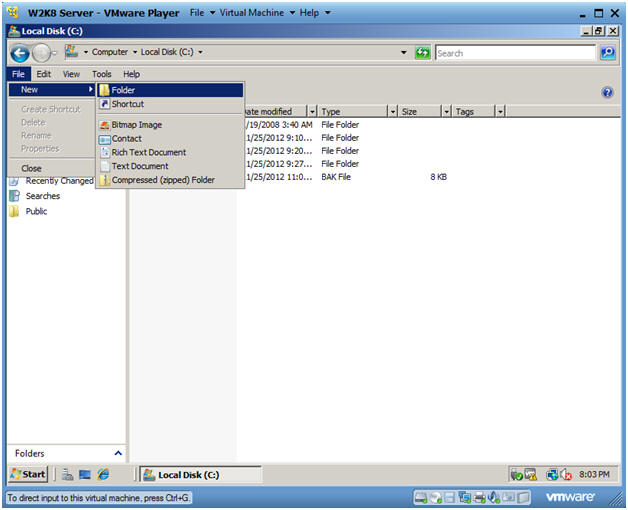The height and width of the screenshot is (510, 628).
Task: Expand the Computer breadcrumb dropdown arrow
Action: coord(135,52)
